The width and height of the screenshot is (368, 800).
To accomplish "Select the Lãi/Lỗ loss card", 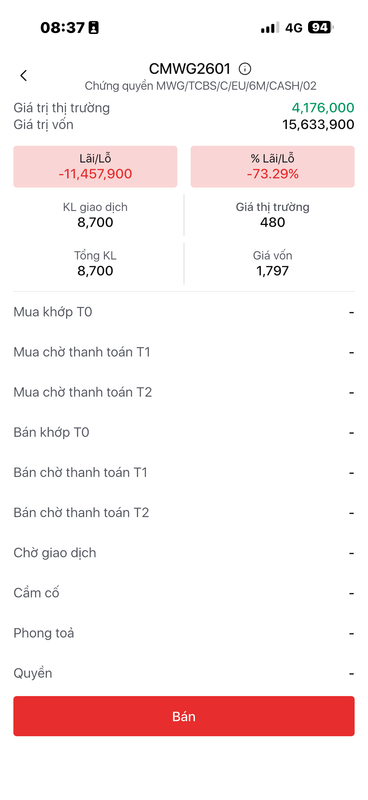I will (95, 166).
